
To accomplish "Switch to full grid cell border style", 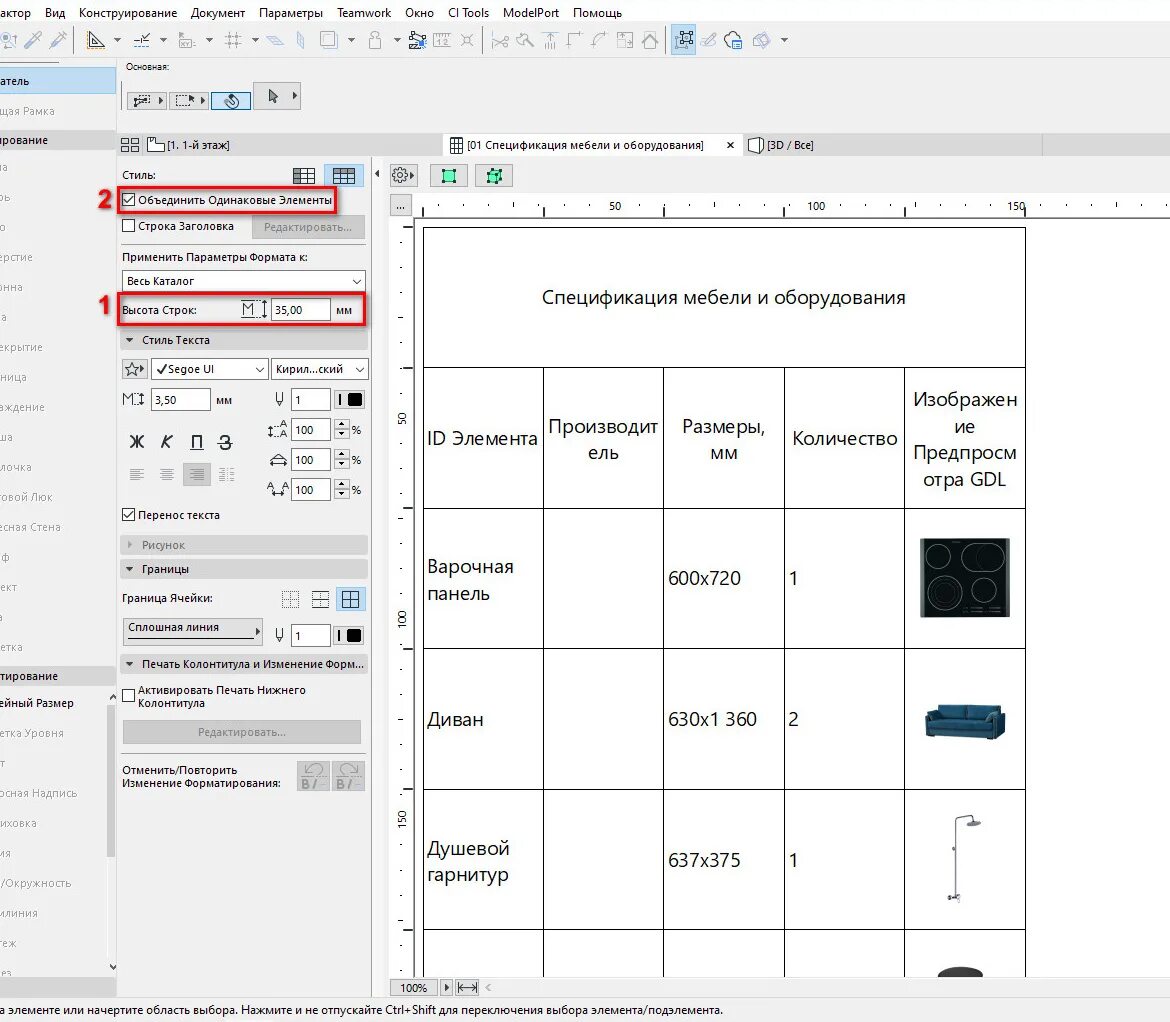I will [348, 598].
